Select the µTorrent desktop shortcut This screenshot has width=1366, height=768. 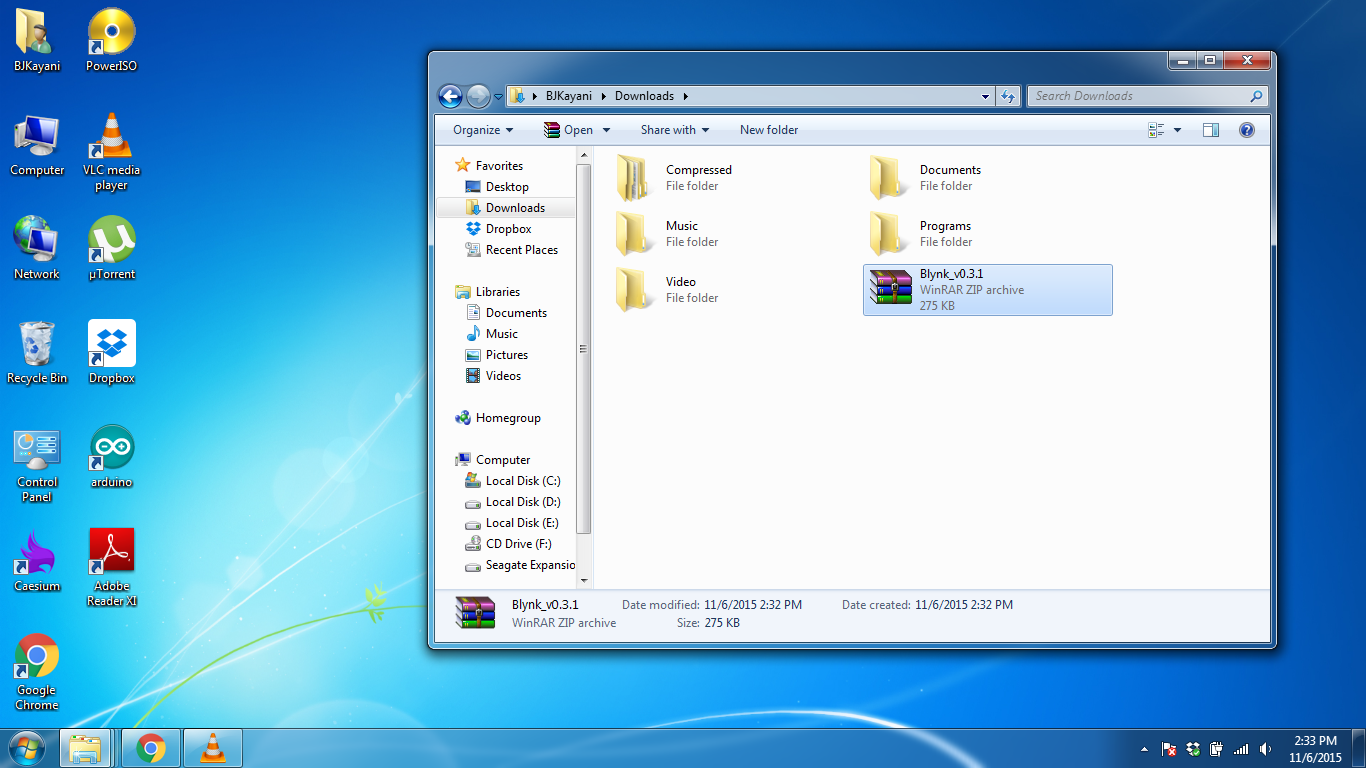(111, 248)
